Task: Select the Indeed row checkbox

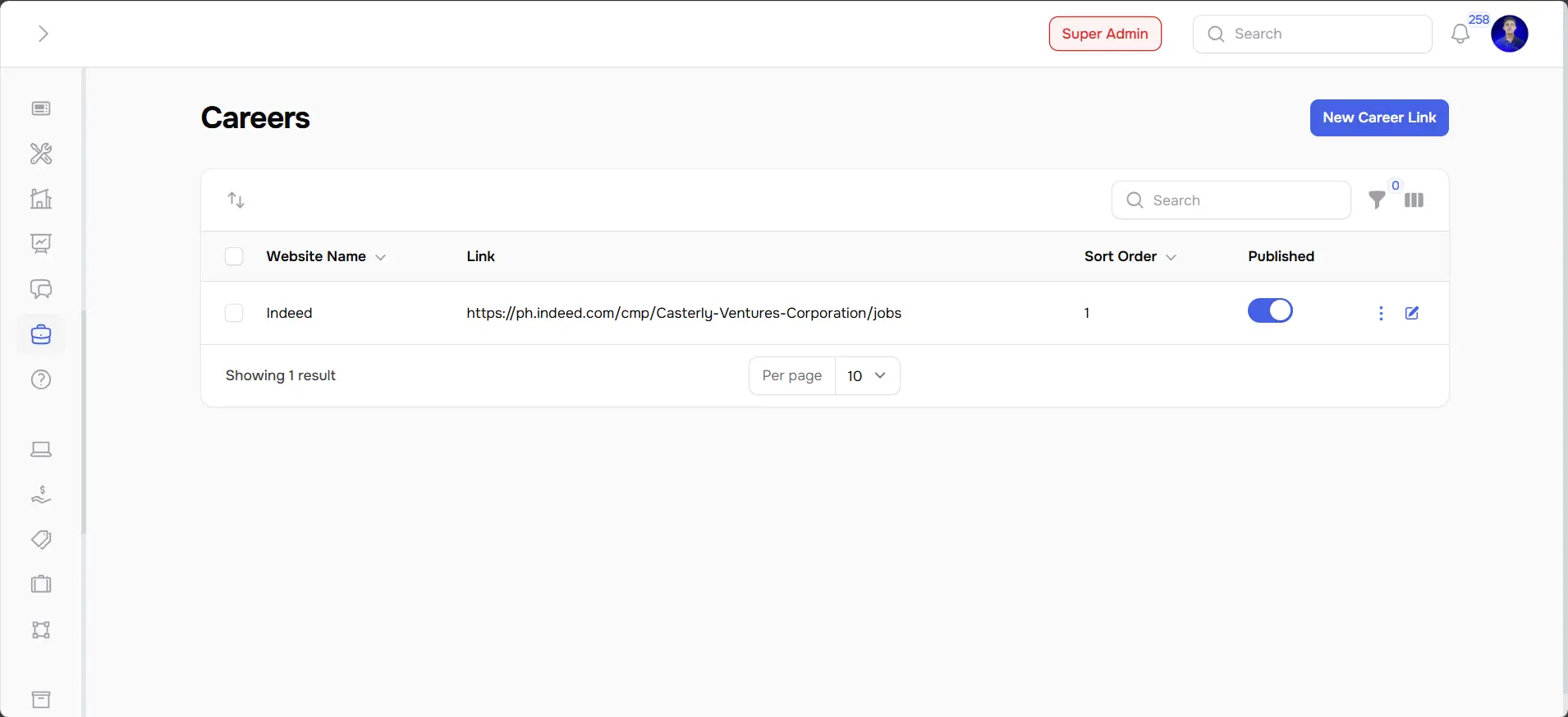Action: 234,313
